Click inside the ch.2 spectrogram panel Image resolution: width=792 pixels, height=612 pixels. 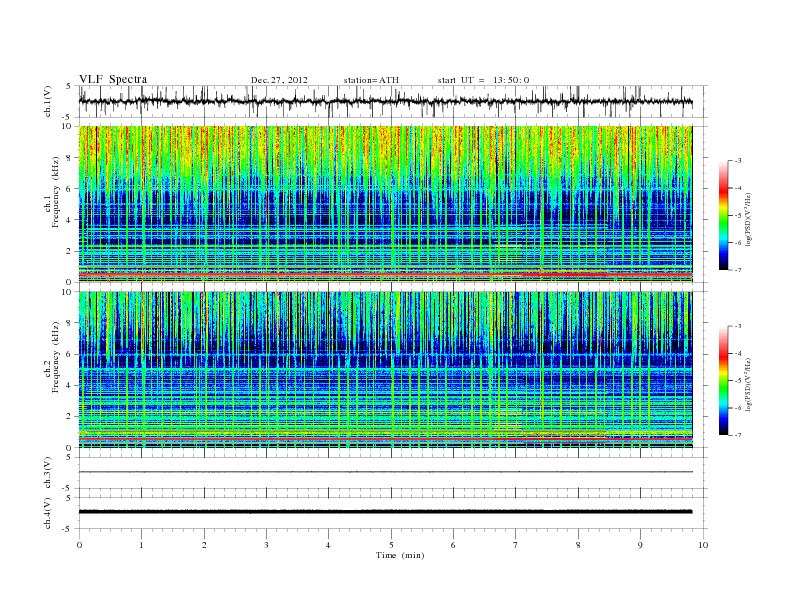click(385, 369)
